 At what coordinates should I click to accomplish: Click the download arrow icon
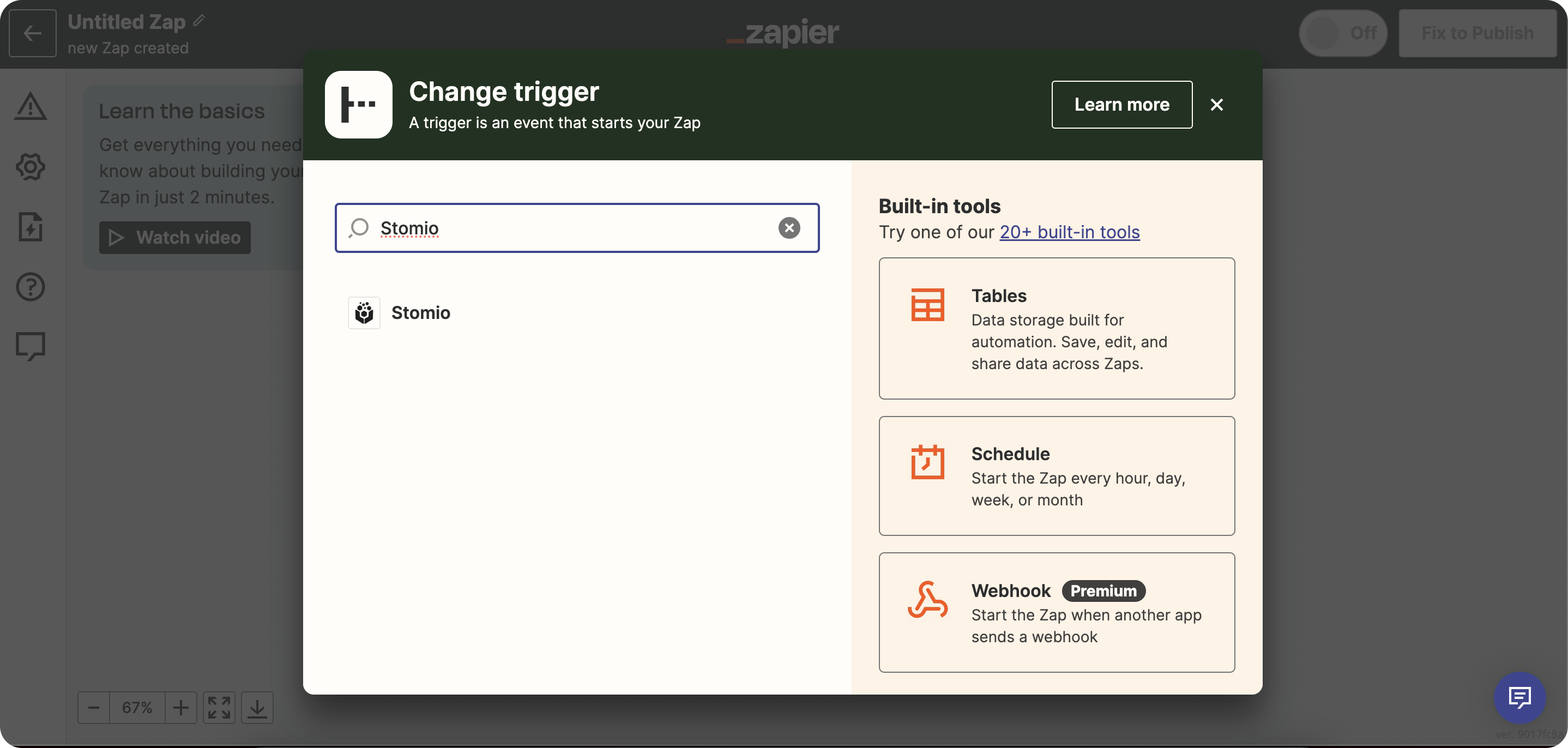tap(257, 707)
